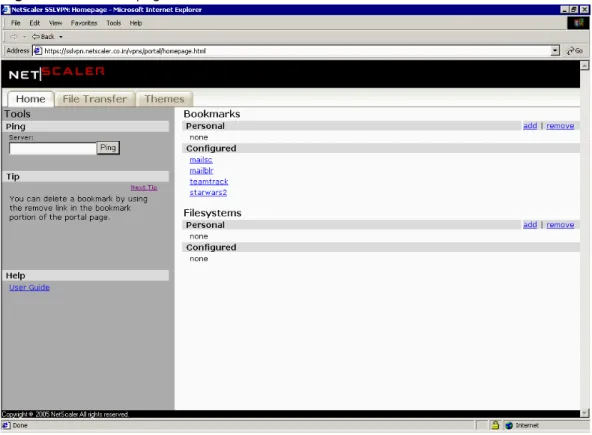
Task: Click the Forward arrow icon
Action: 14,37
